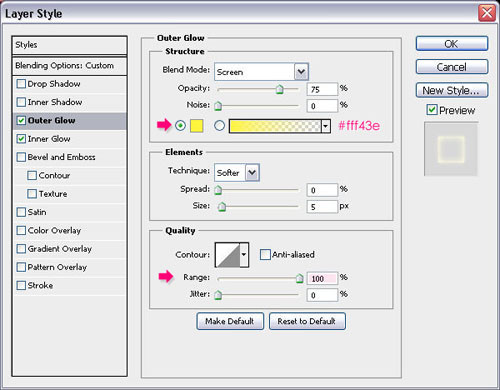Click the Noise slider handle
Viewport: 500px width, 390px height.
[x=218, y=106]
